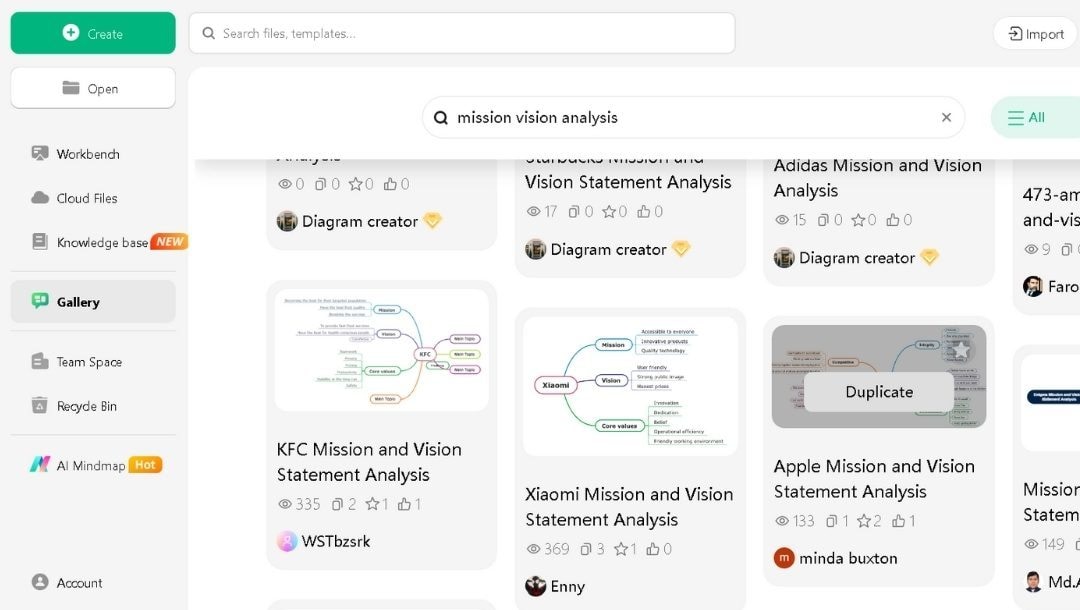1080x610 pixels.
Task: Click the magnifier icon in the top search bar
Action: point(207,33)
